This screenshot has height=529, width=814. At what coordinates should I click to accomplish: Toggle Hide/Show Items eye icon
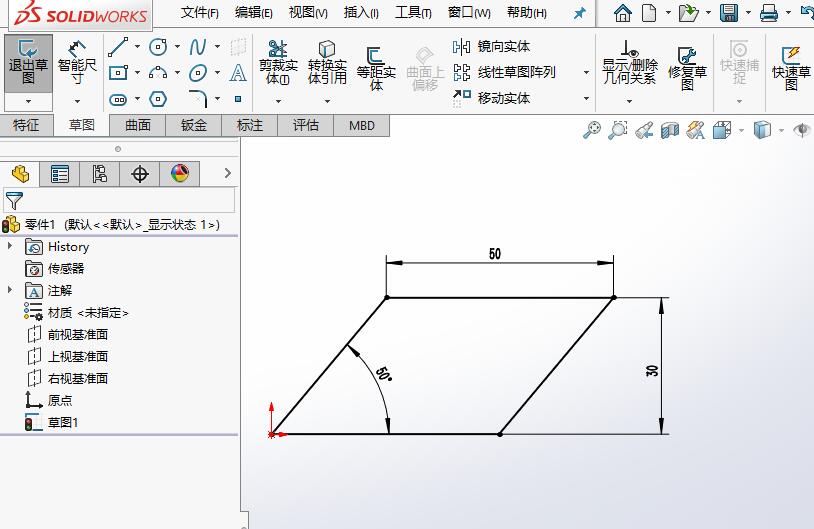pos(802,130)
